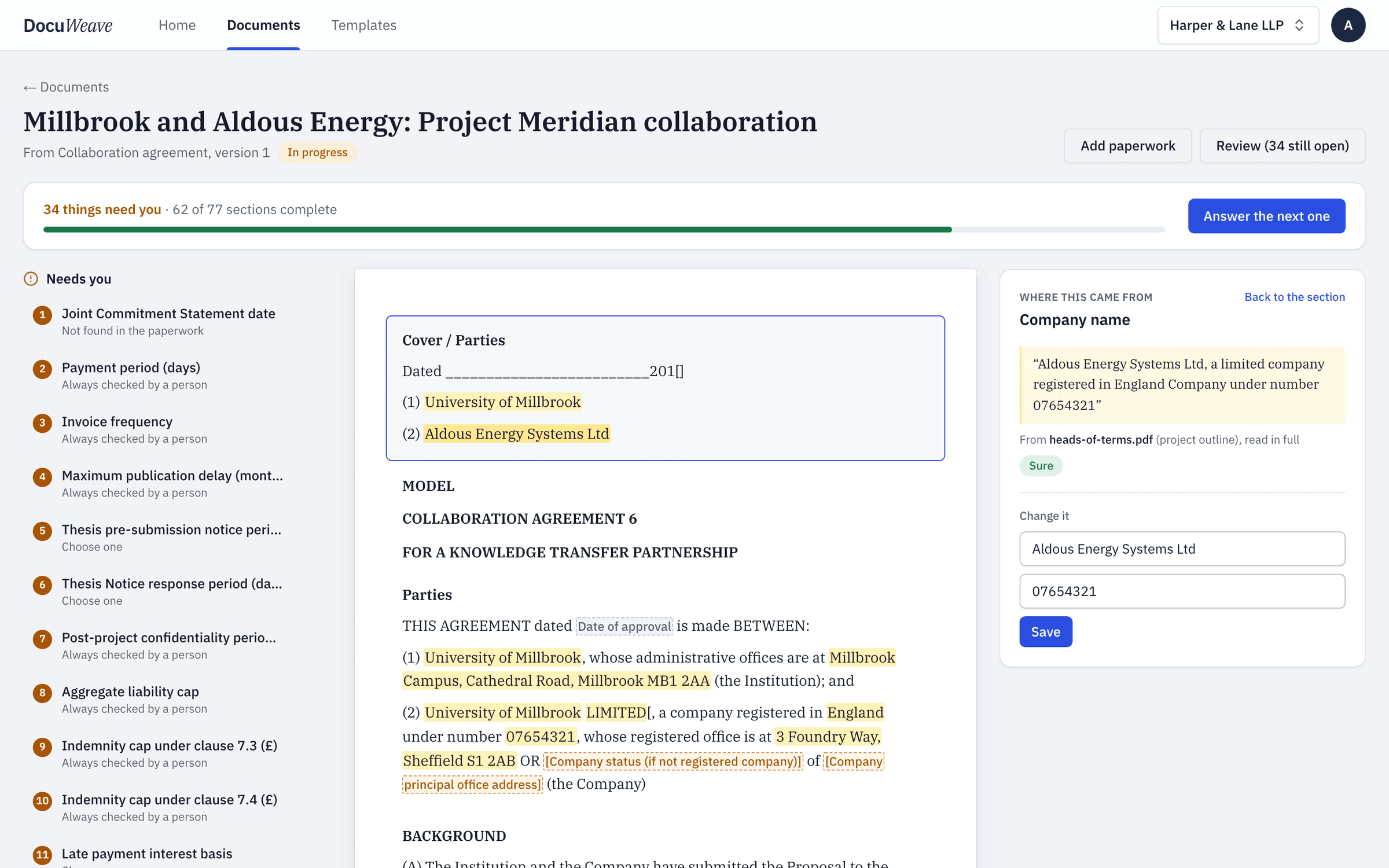Screen dimensions: 1389x868
Task: Click highlighted University of Millbrook on cover
Action: 502,402
